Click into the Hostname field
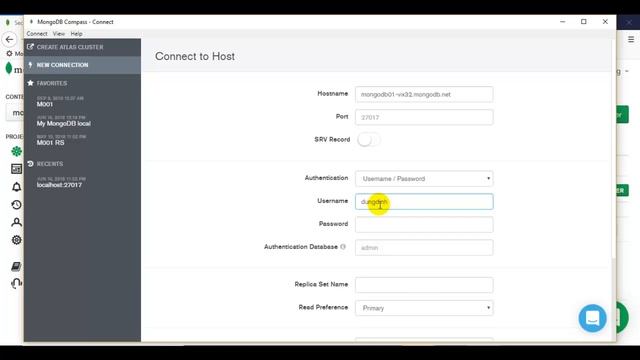 point(424,94)
